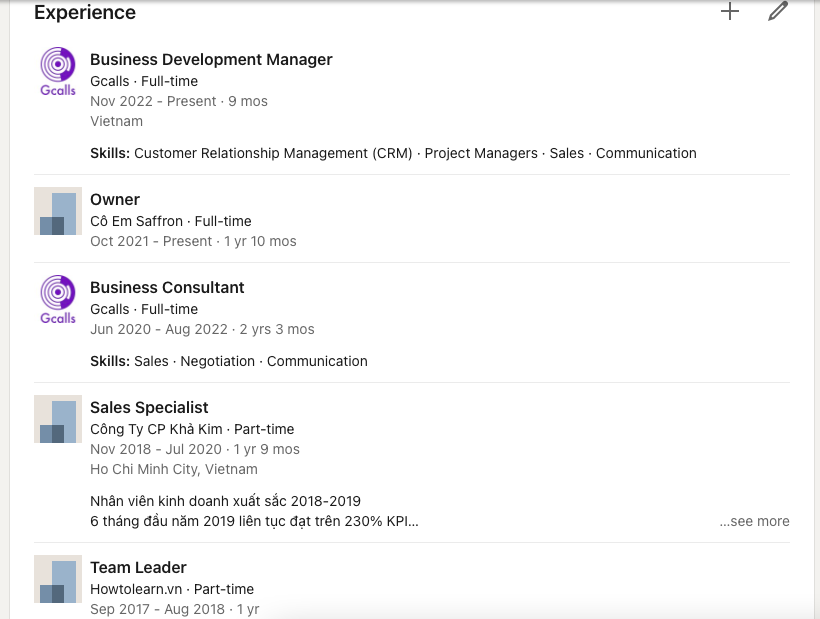820x619 pixels.
Task: Click the Nhân viên kinh doanh xuất sắc description
Action: (x=225, y=501)
